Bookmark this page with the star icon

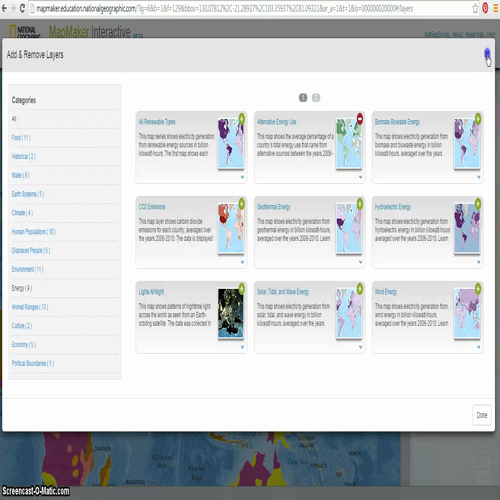point(475,8)
